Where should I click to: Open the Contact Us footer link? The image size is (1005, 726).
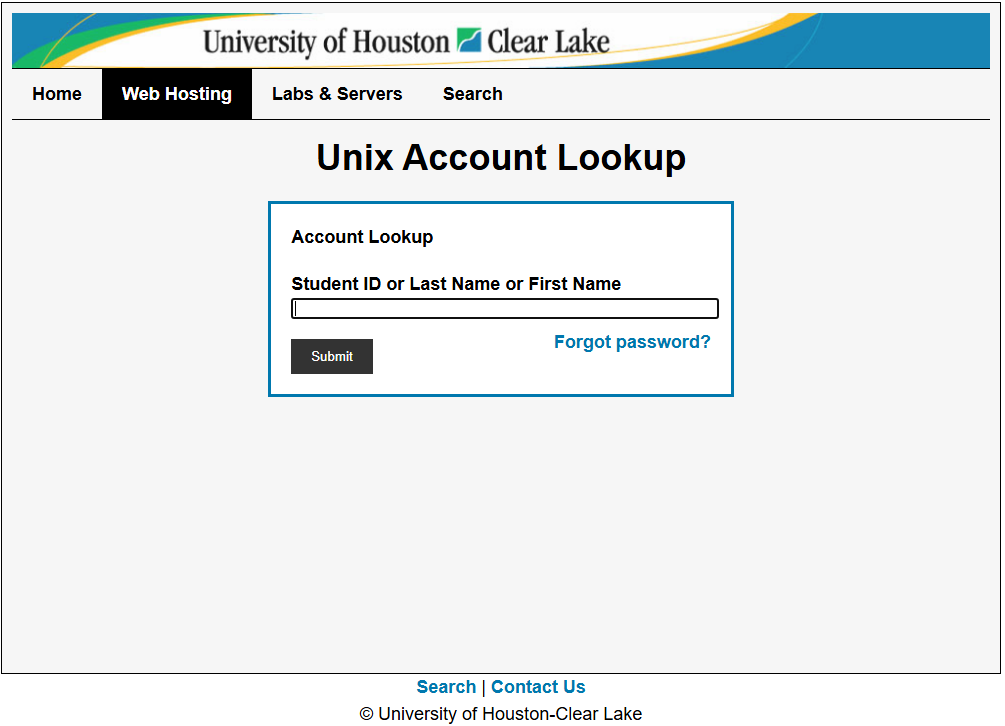tap(538, 687)
